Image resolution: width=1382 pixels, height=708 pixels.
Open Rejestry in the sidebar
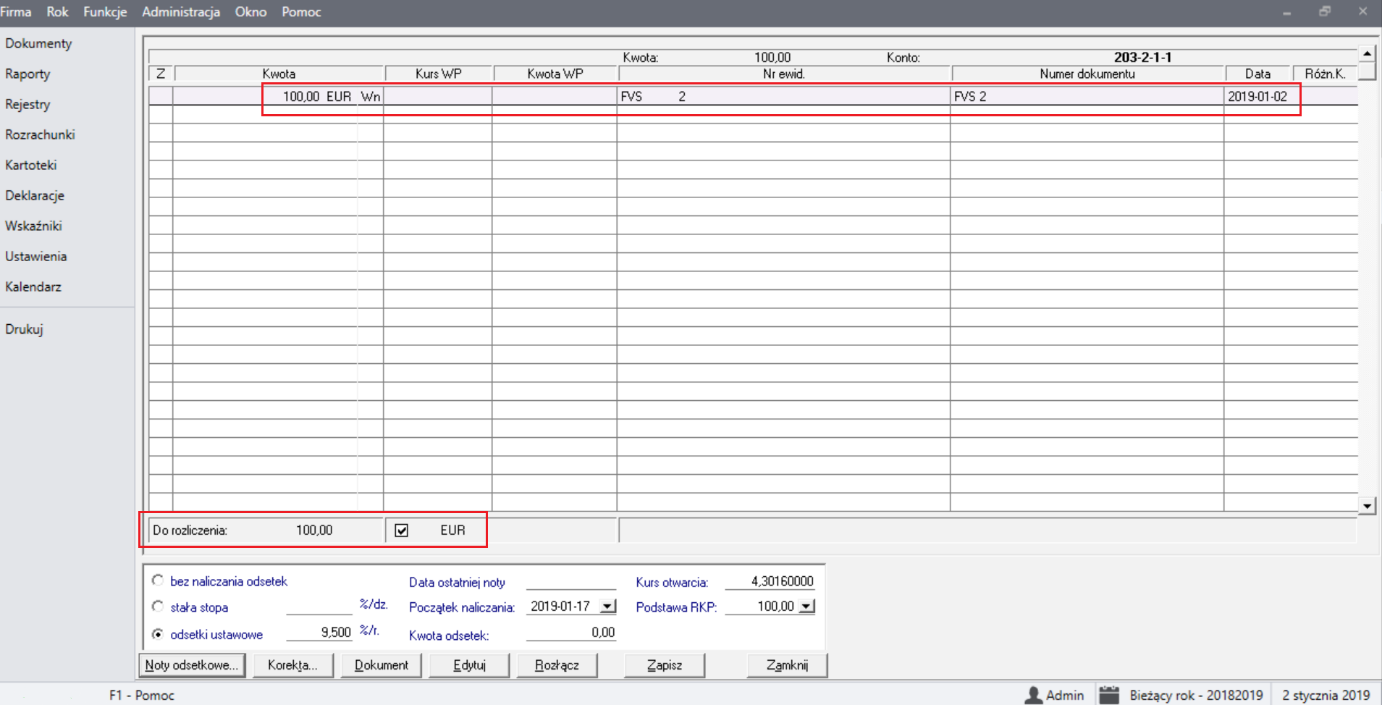[27, 104]
